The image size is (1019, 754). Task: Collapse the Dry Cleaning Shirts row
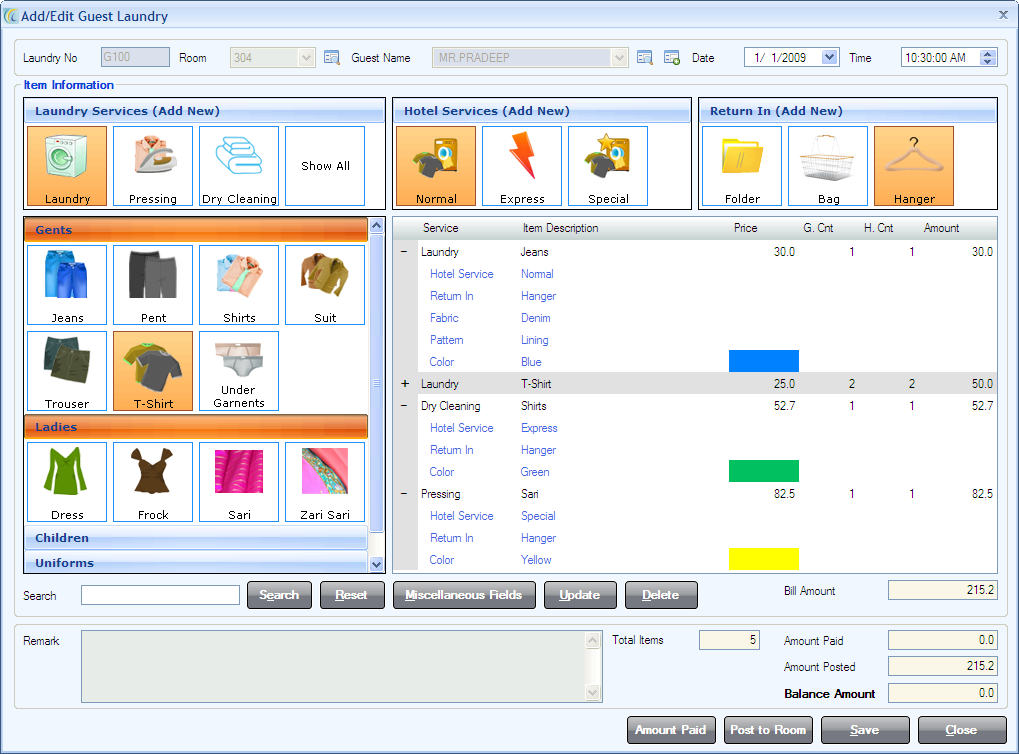pos(405,406)
